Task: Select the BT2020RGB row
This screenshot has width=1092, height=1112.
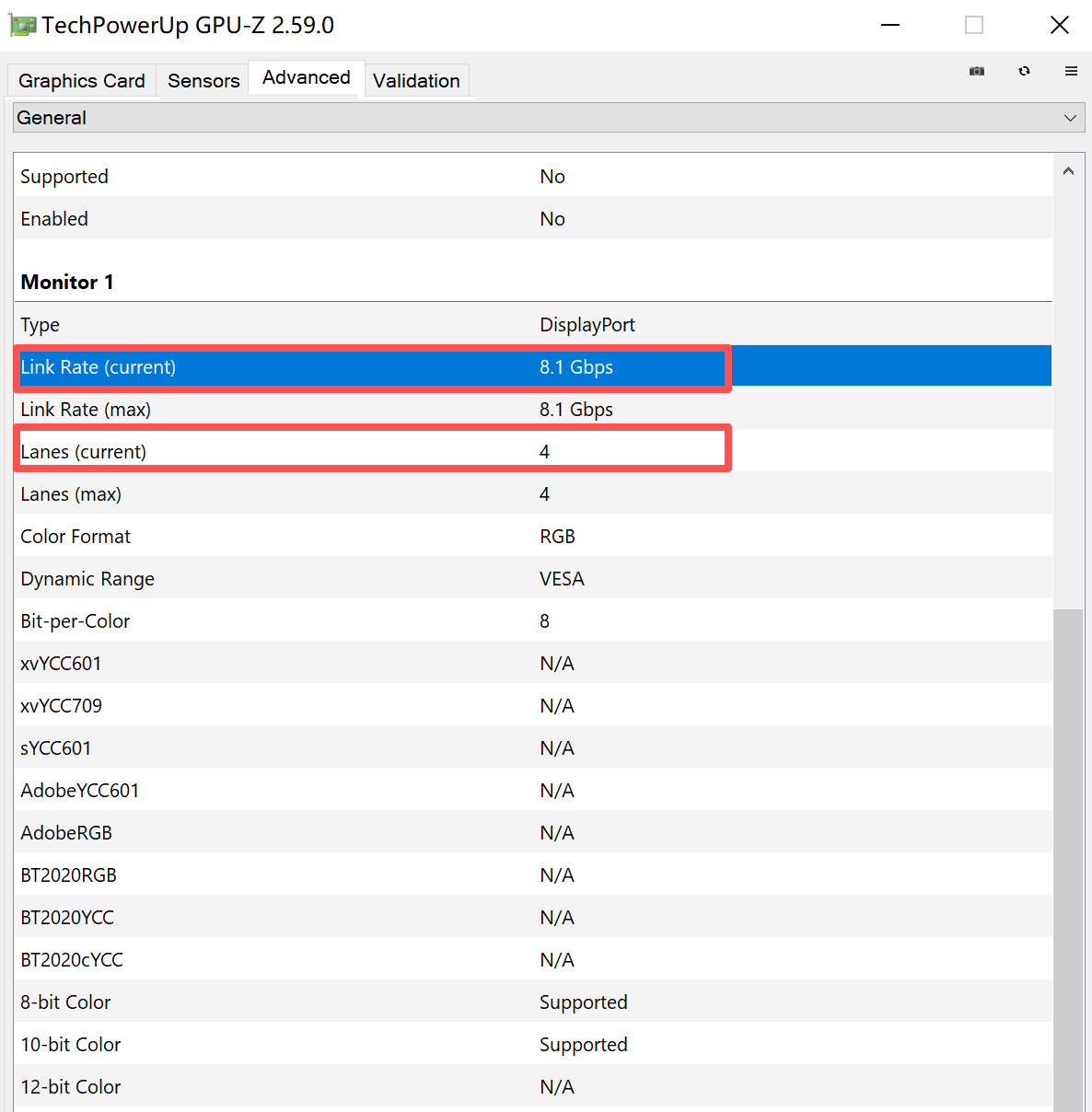Action: (x=533, y=875)
